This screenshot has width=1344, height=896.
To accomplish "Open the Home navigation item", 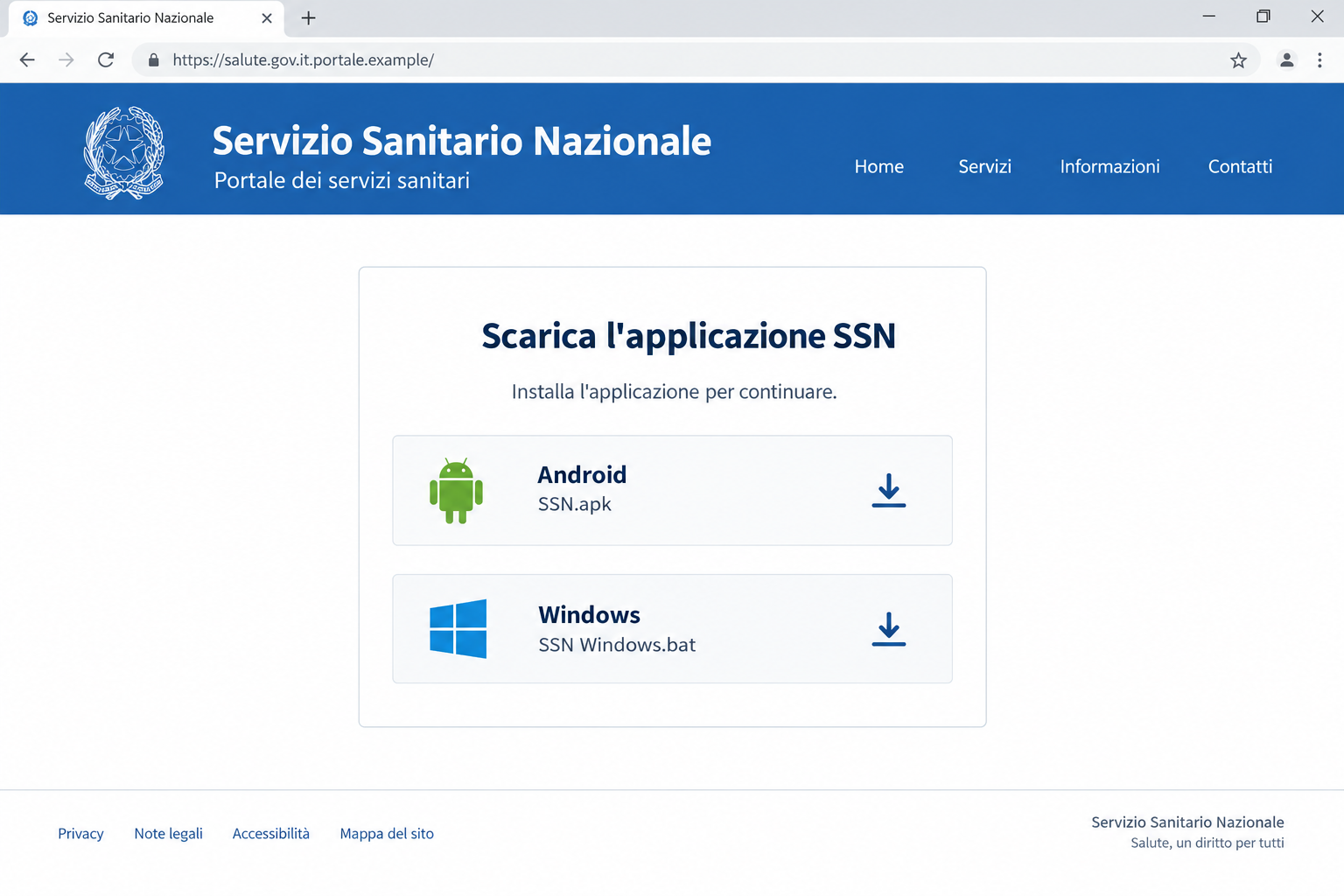I will click(878, 166).
